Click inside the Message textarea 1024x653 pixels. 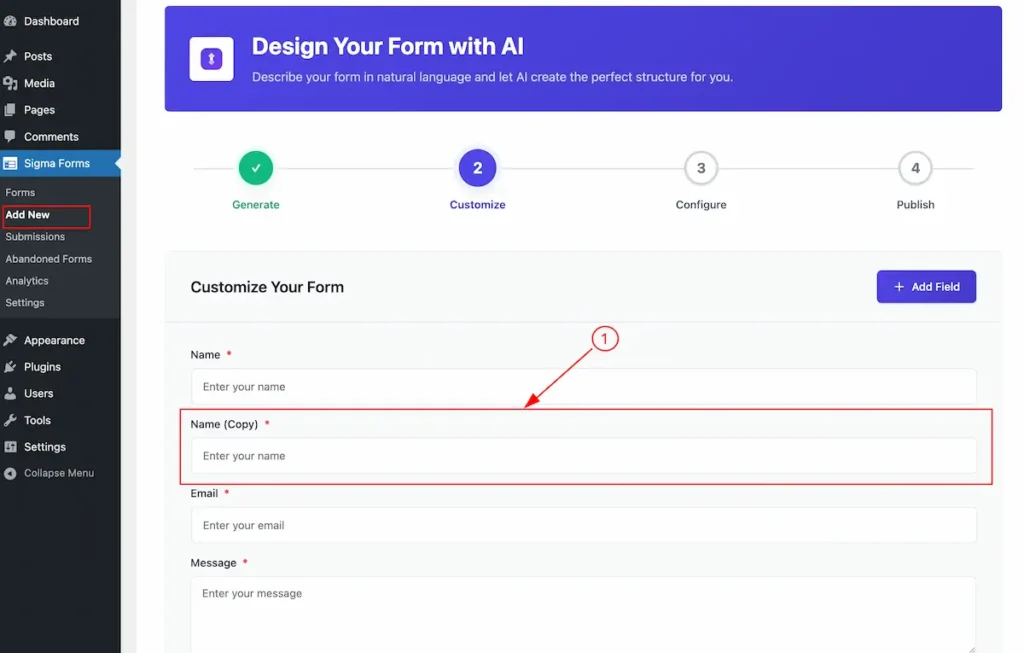[584, 614]
